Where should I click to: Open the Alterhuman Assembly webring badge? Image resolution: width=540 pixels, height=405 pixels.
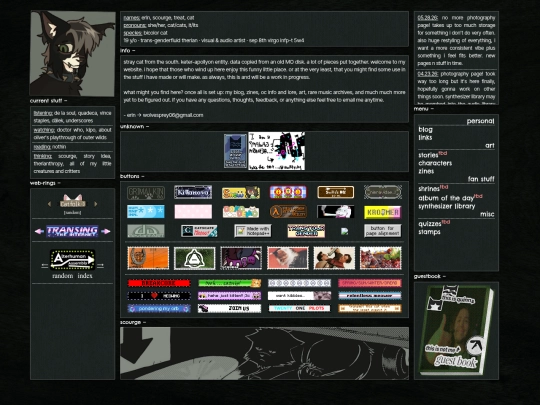(x=72, y=260)
